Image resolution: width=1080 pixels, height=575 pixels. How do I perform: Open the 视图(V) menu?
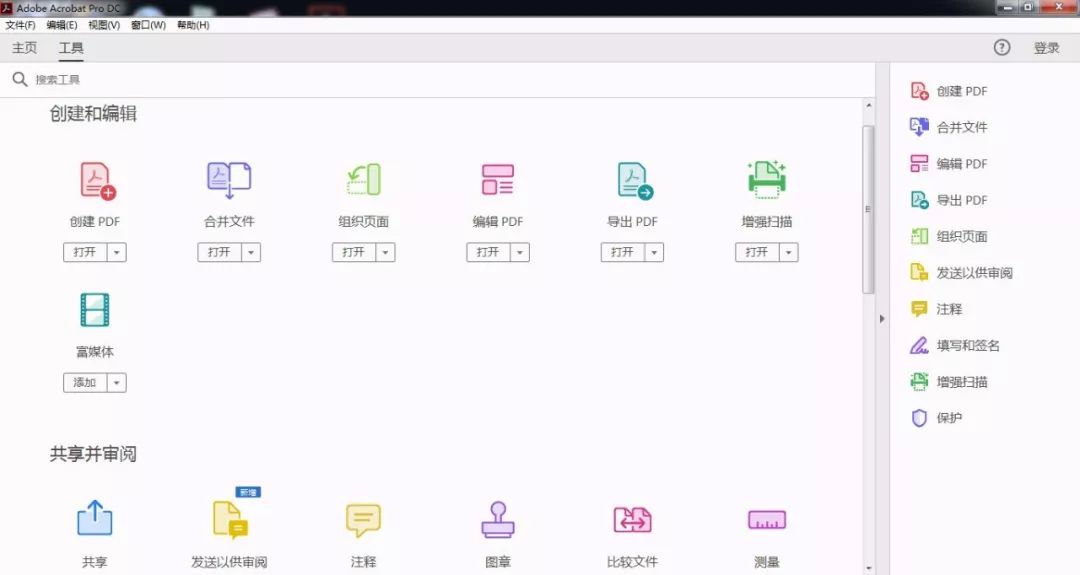click(104, 25)
